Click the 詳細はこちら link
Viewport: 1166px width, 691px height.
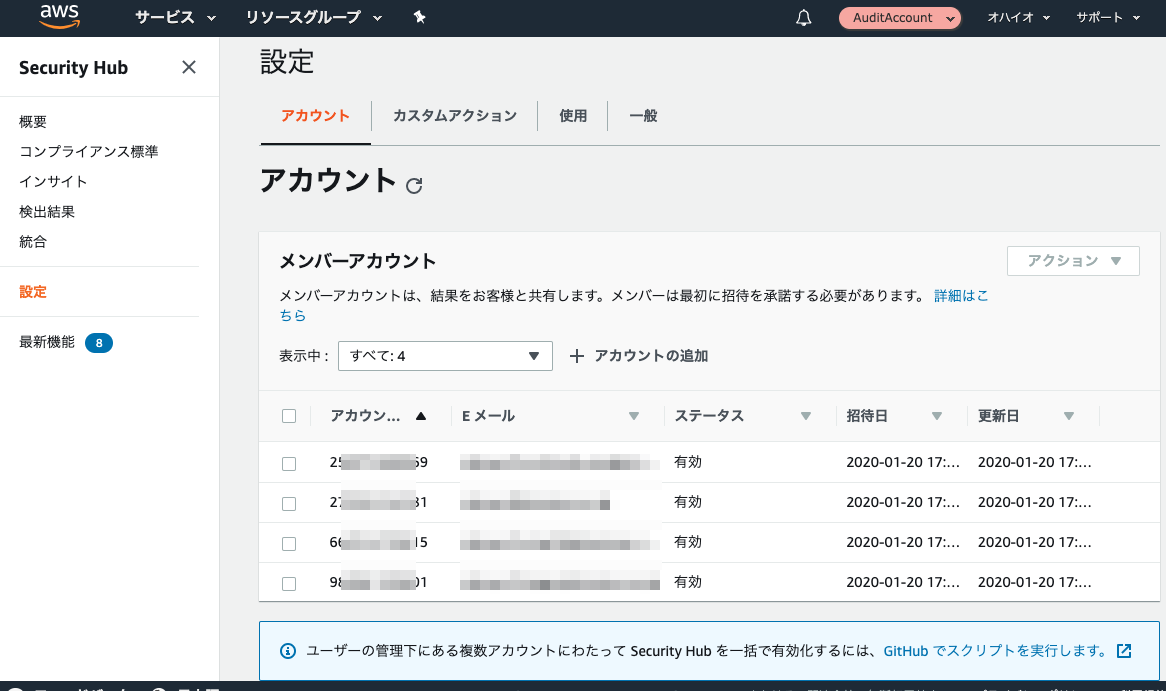[x=961, y=296]
